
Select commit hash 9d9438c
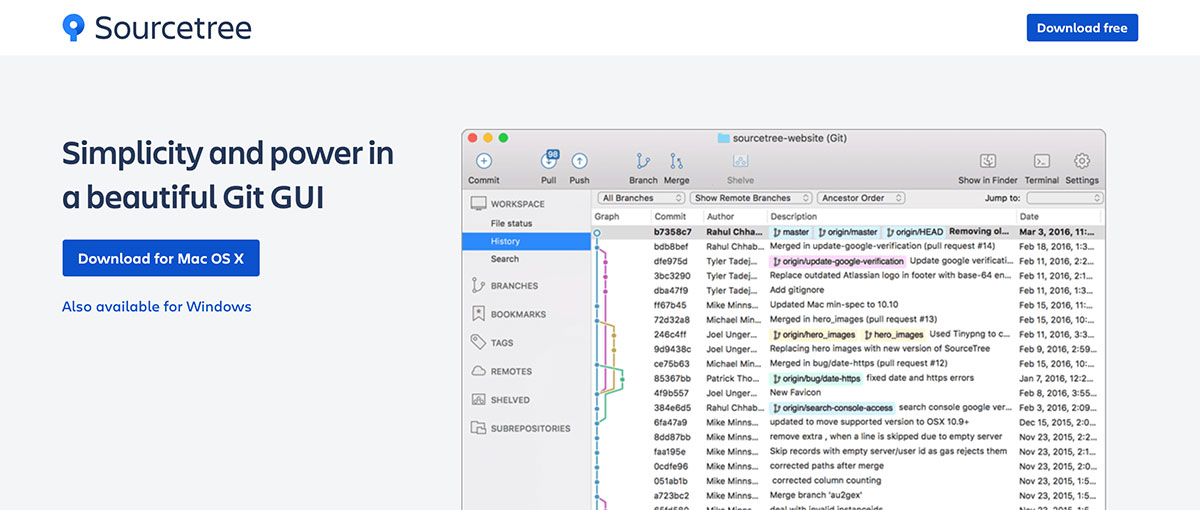(x=672, y=349)
